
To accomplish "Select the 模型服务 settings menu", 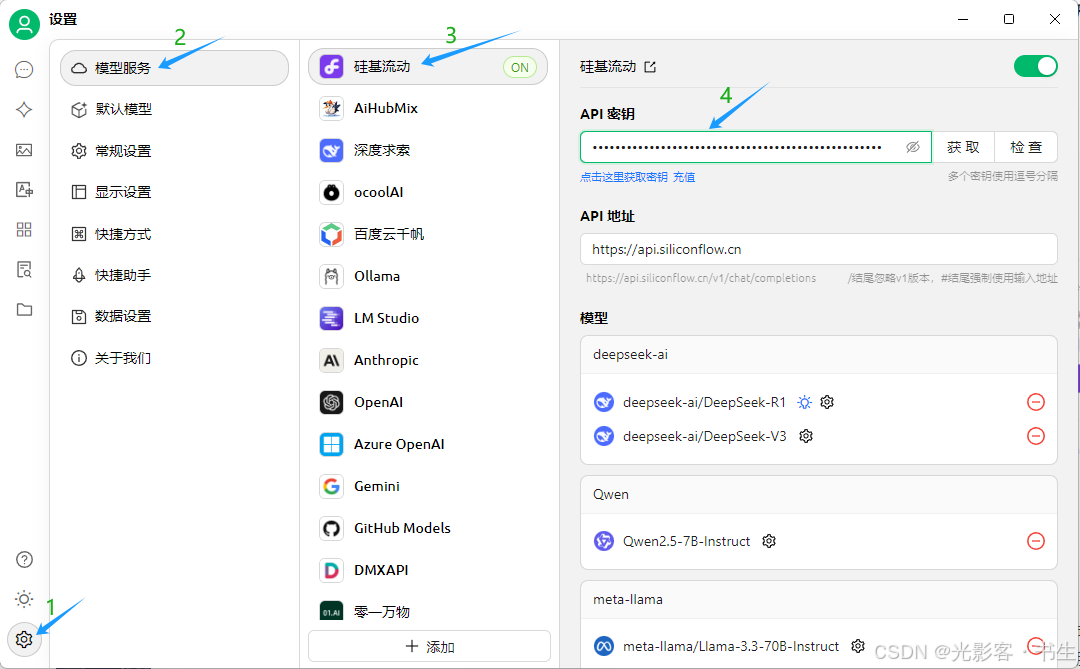I will (x=174, y=68).
